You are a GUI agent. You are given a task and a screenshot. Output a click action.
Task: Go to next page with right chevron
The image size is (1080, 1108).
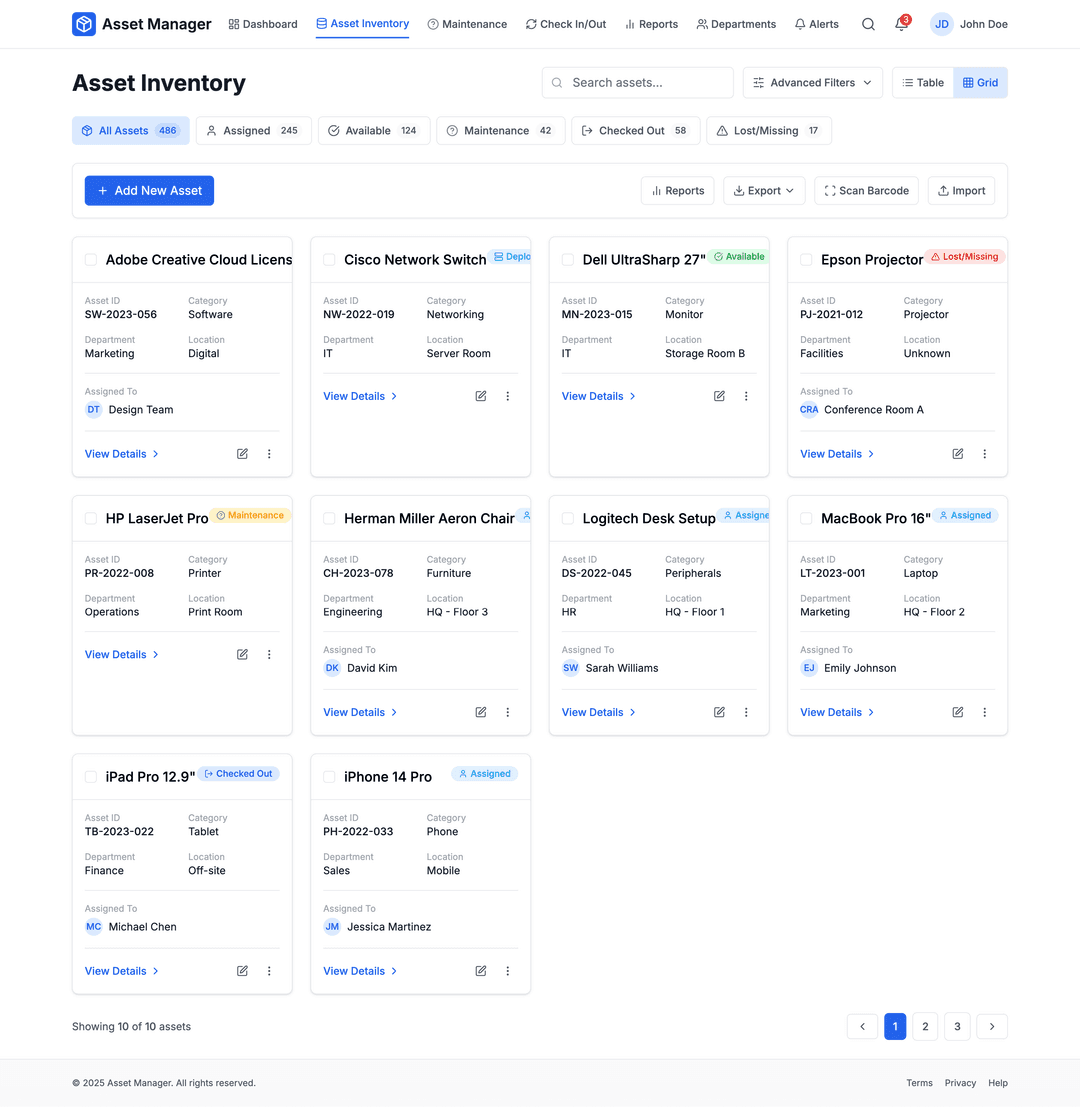[x=991, y=1026]
